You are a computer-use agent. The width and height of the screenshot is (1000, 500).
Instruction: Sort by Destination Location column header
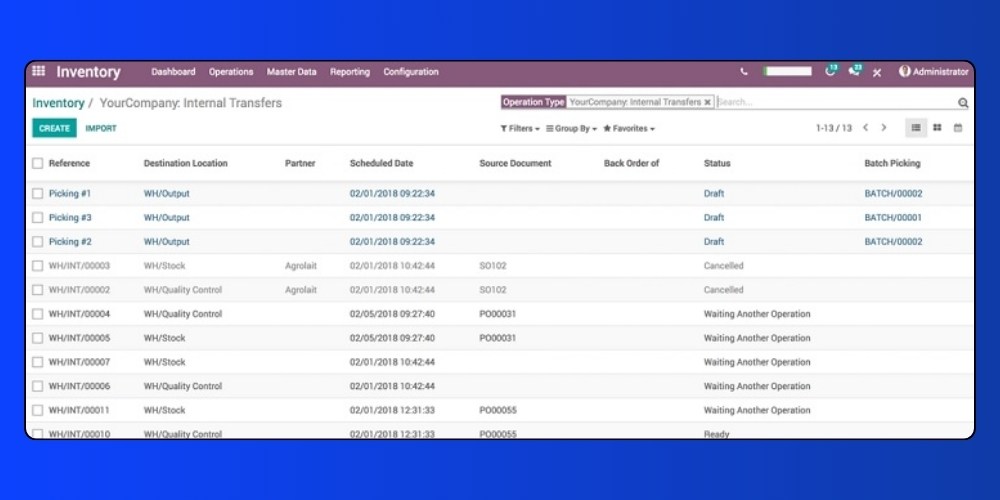(185, 163)
